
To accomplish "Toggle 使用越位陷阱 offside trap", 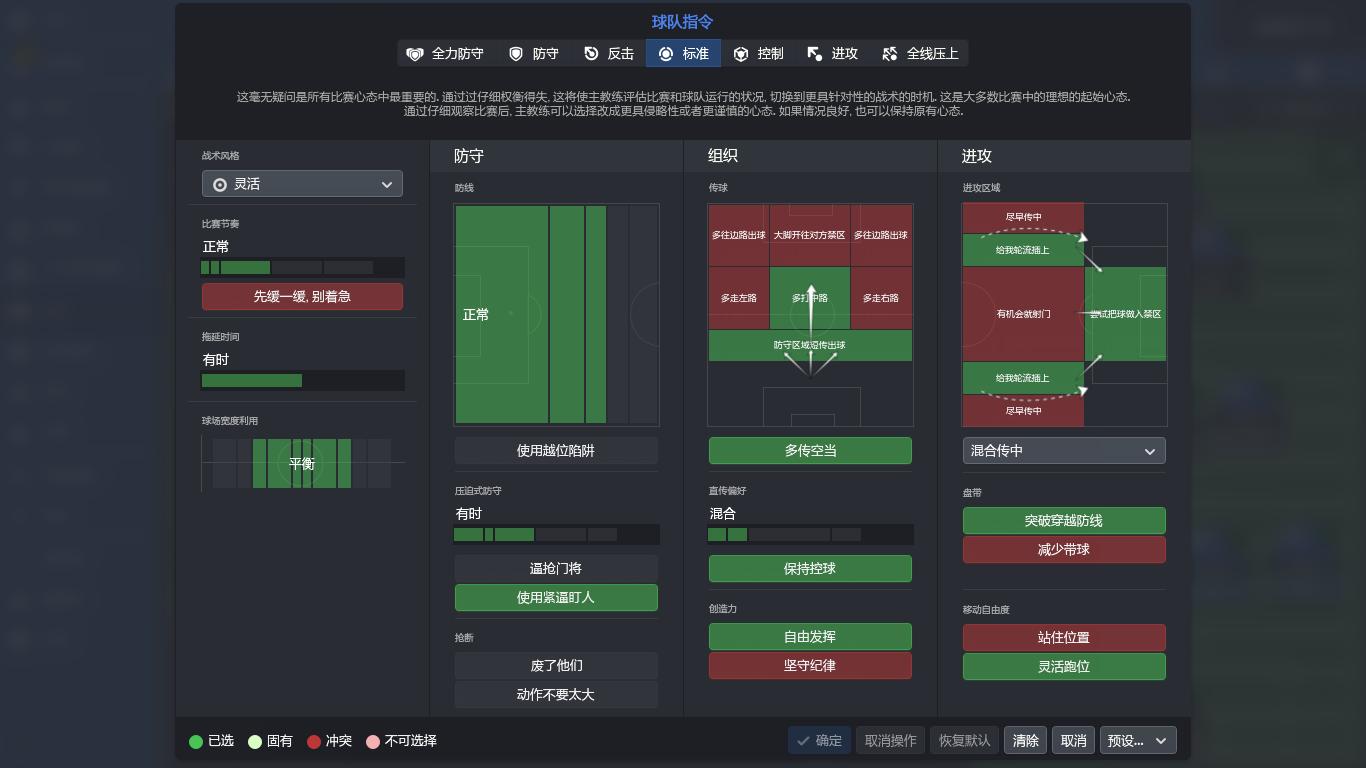I will pyautogui.click(x=556, y=449).
